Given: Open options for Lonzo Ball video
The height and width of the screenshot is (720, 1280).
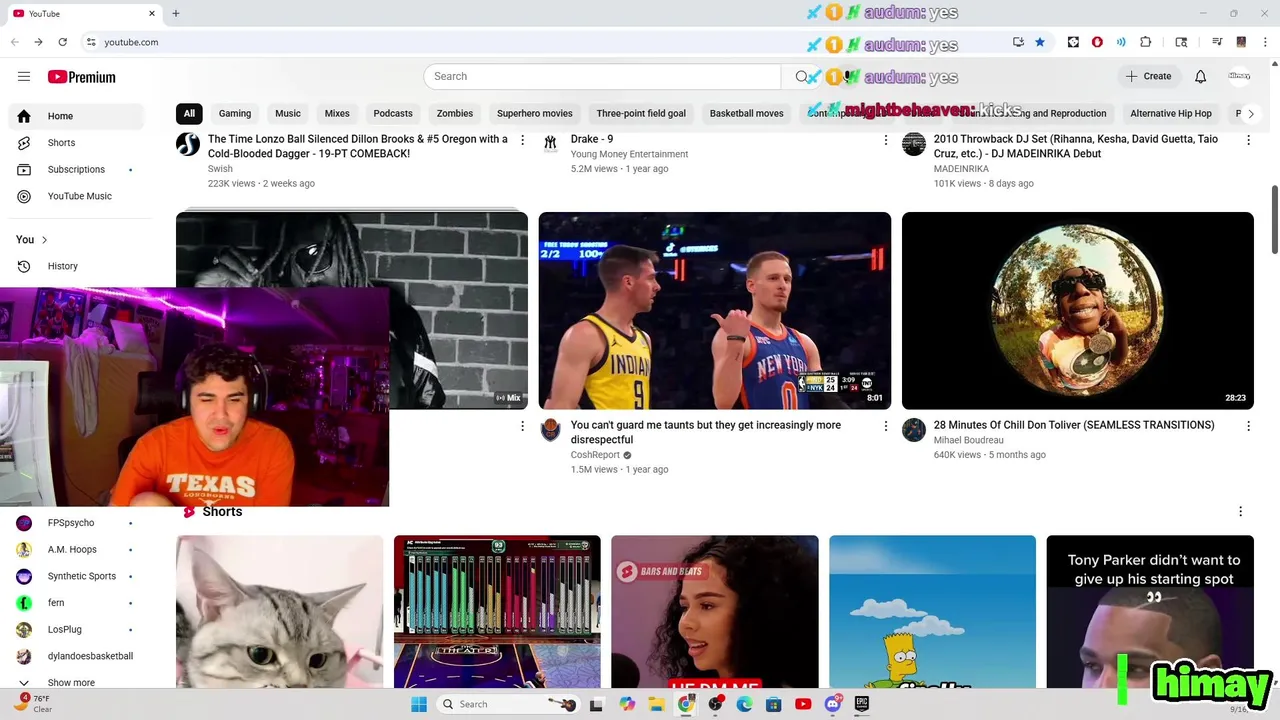Looking at the screenshot, I should [x=522, y=140].
